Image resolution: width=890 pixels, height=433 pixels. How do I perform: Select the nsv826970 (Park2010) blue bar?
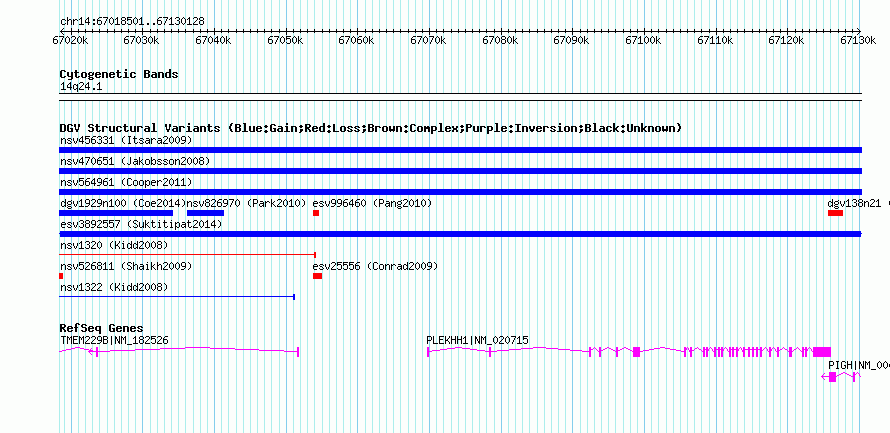[x=205, y=213]
